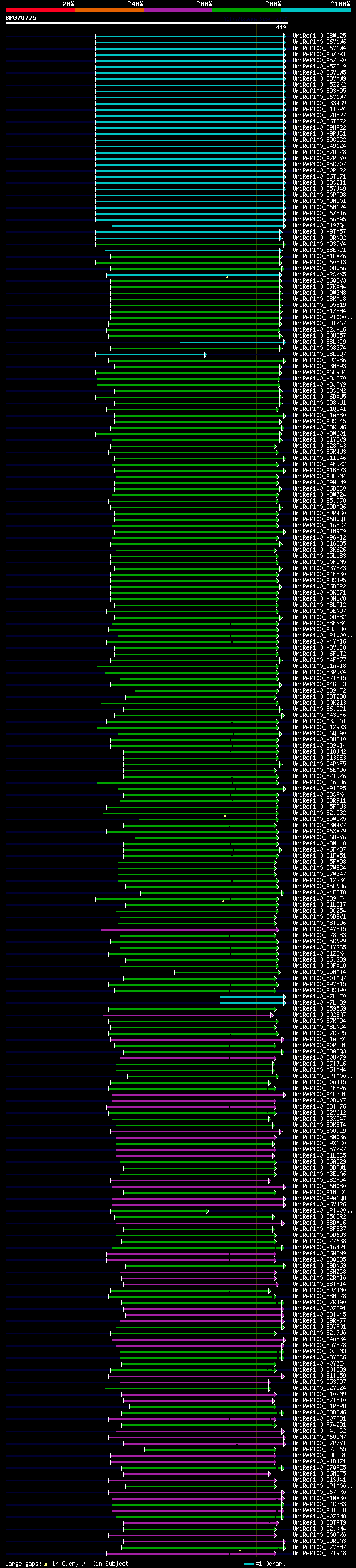Screen dimensions: 356x1568
Task: Select the cyan UniRef100_A7LHD9 alignment bar
Action: point(253,1002)
